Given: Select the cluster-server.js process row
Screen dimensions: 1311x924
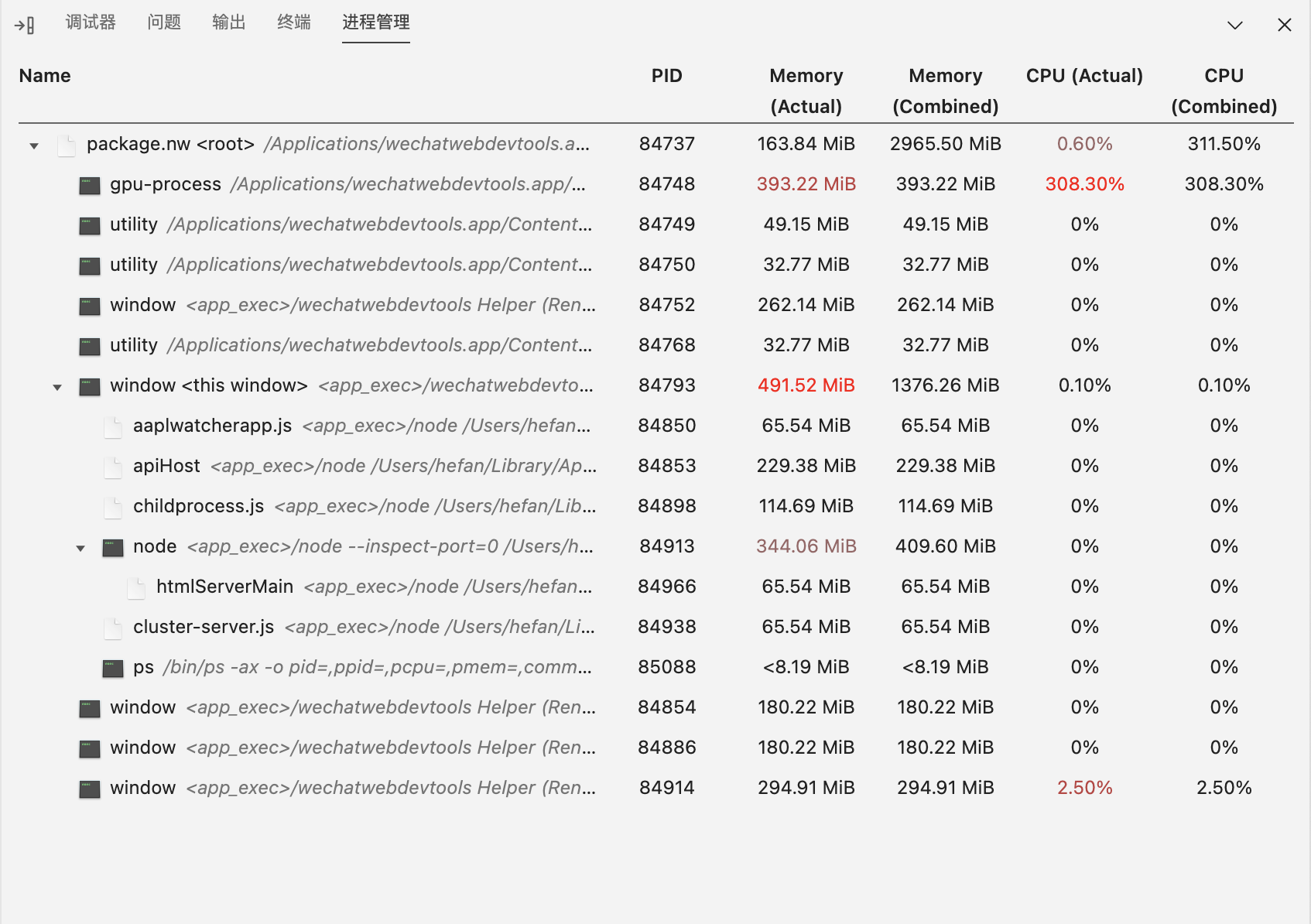Looking at the screenshot, I should [x=655, y=627].
